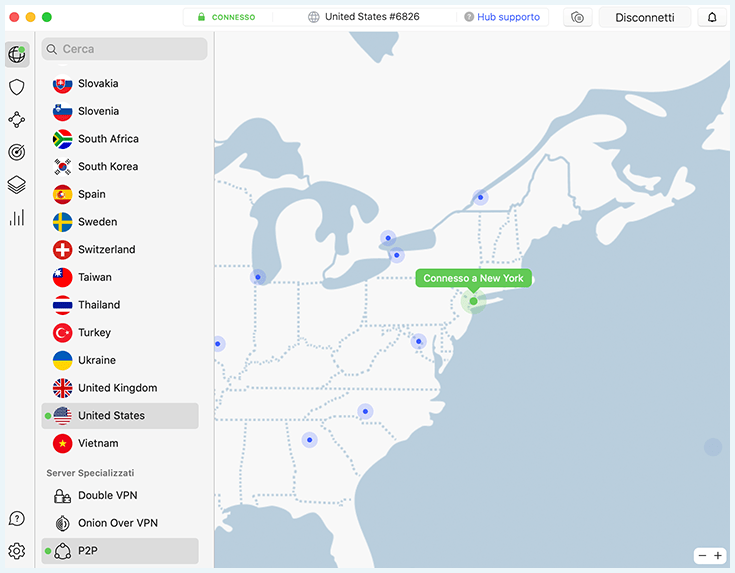
Task: Click the South Africa flag icon
Action: [62, 139]
